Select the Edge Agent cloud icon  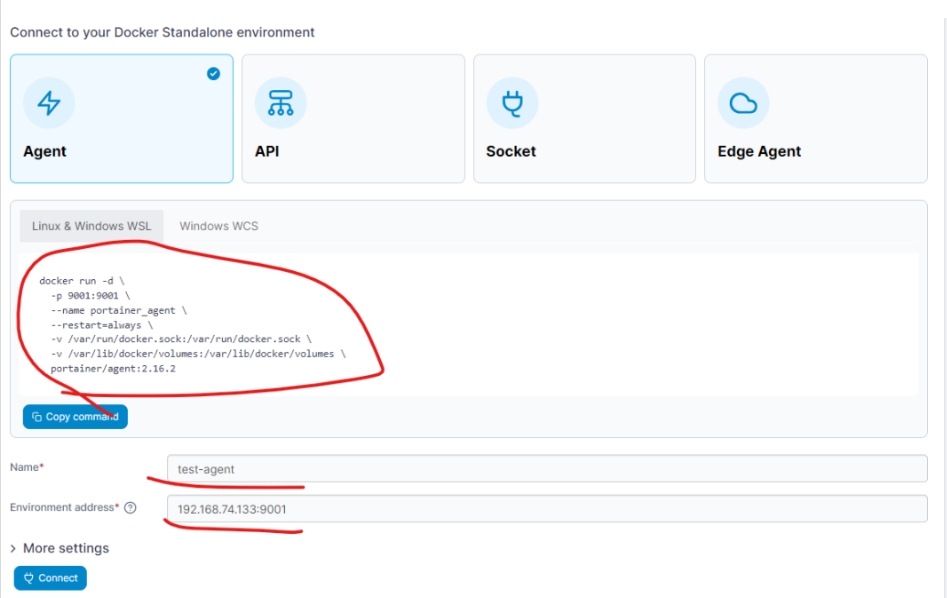pyautogui.click(x=743, y=103)
